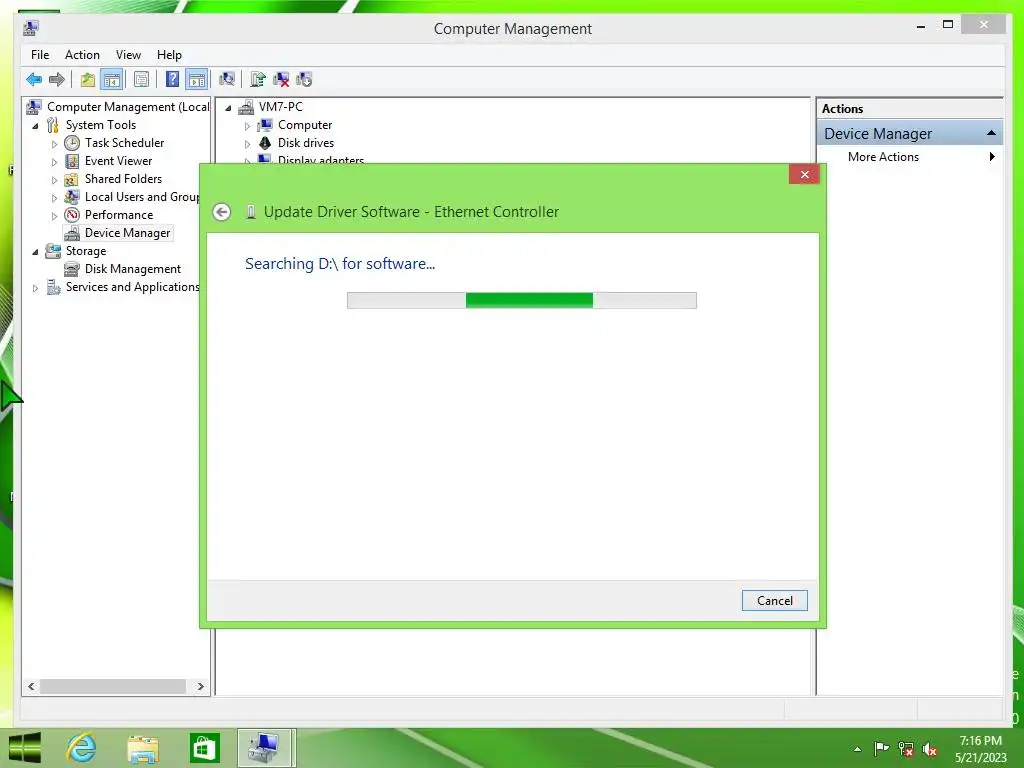Select Performance tree item
The image size is (1024, 768).
pyautogui.click(x=119, y=215)
